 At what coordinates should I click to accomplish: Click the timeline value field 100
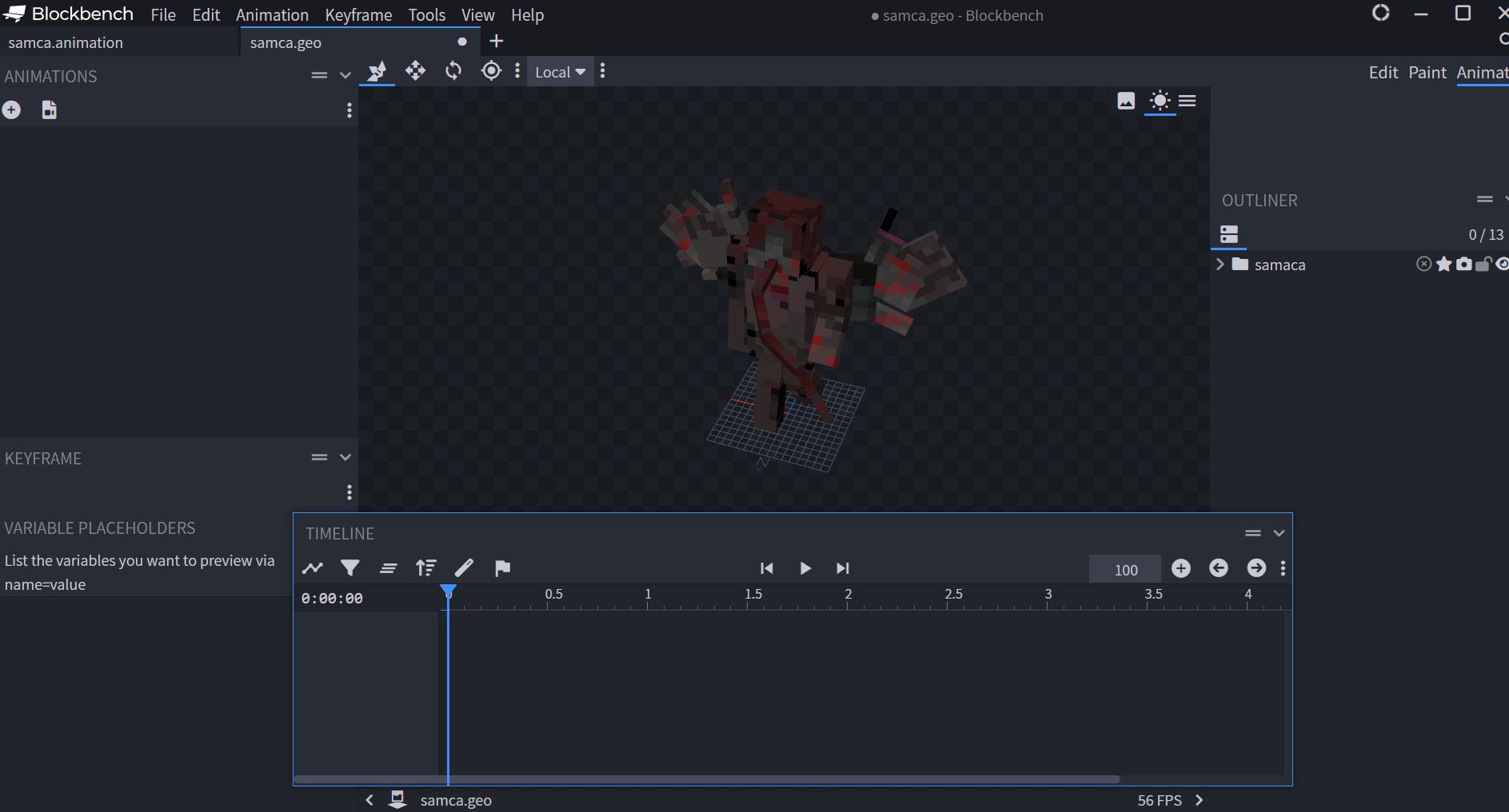1125,569
